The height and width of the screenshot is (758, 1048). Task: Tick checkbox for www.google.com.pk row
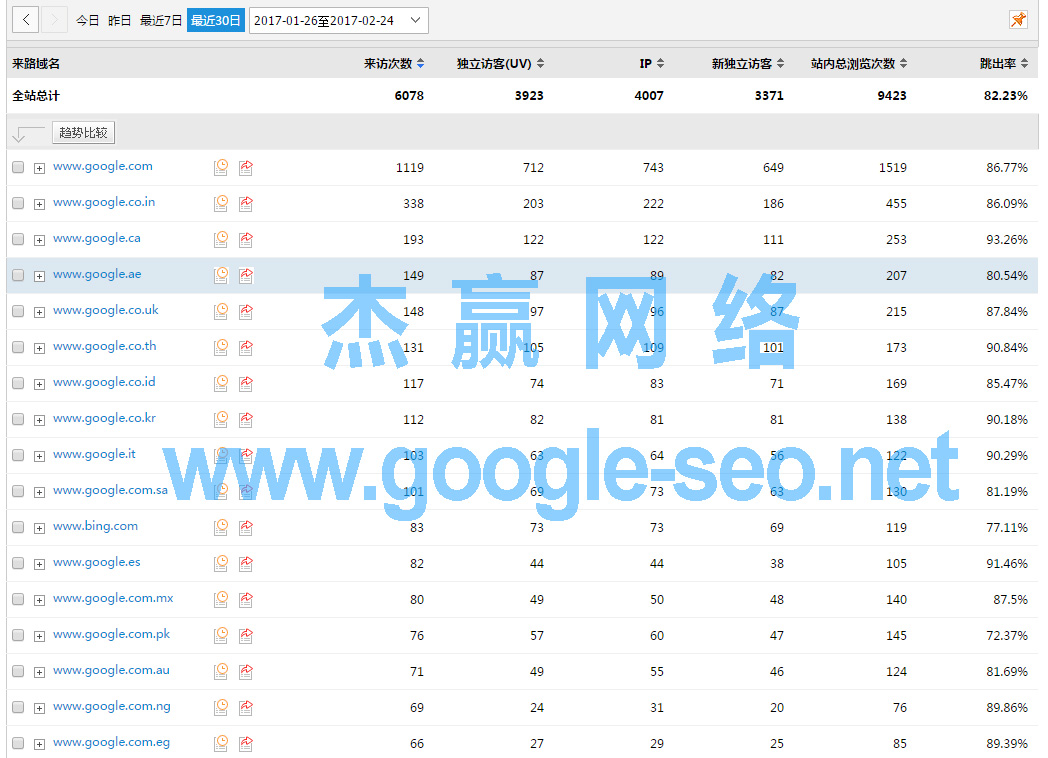pyautogui.click(x=18, y=636)
